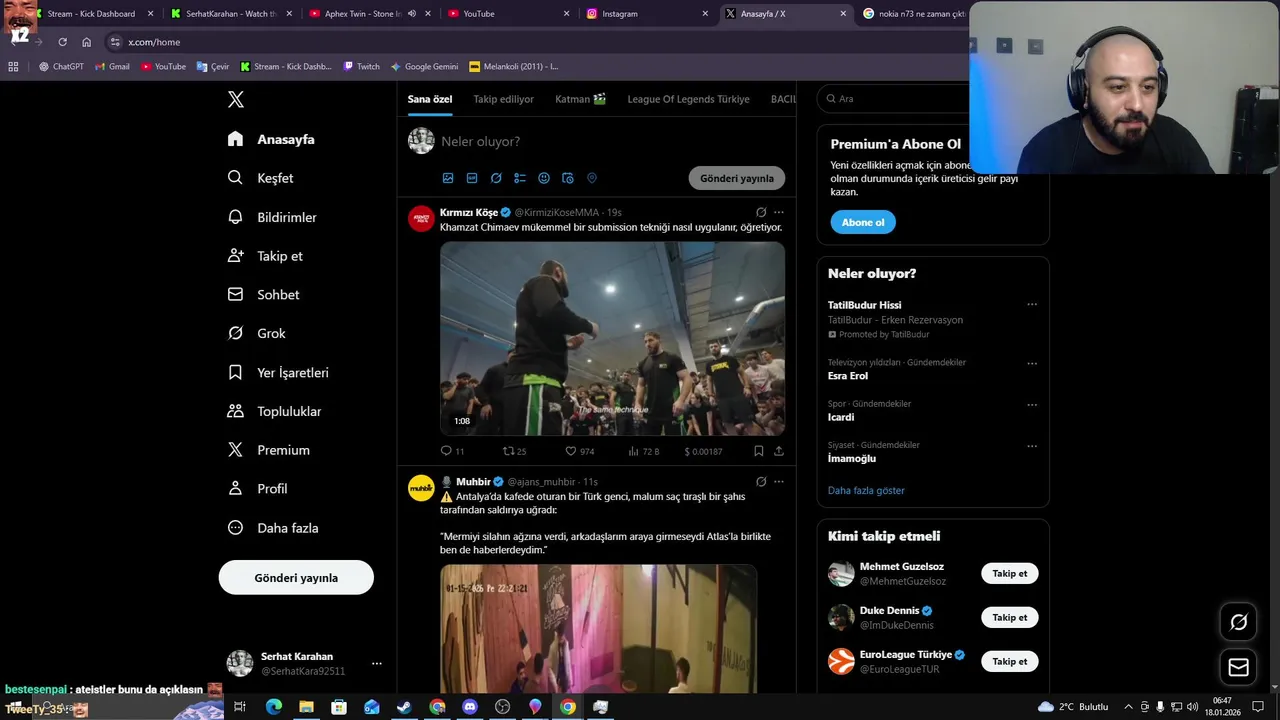Click schedule post icon in composer
1280x720 pixels.
click(x=568, y=178)
